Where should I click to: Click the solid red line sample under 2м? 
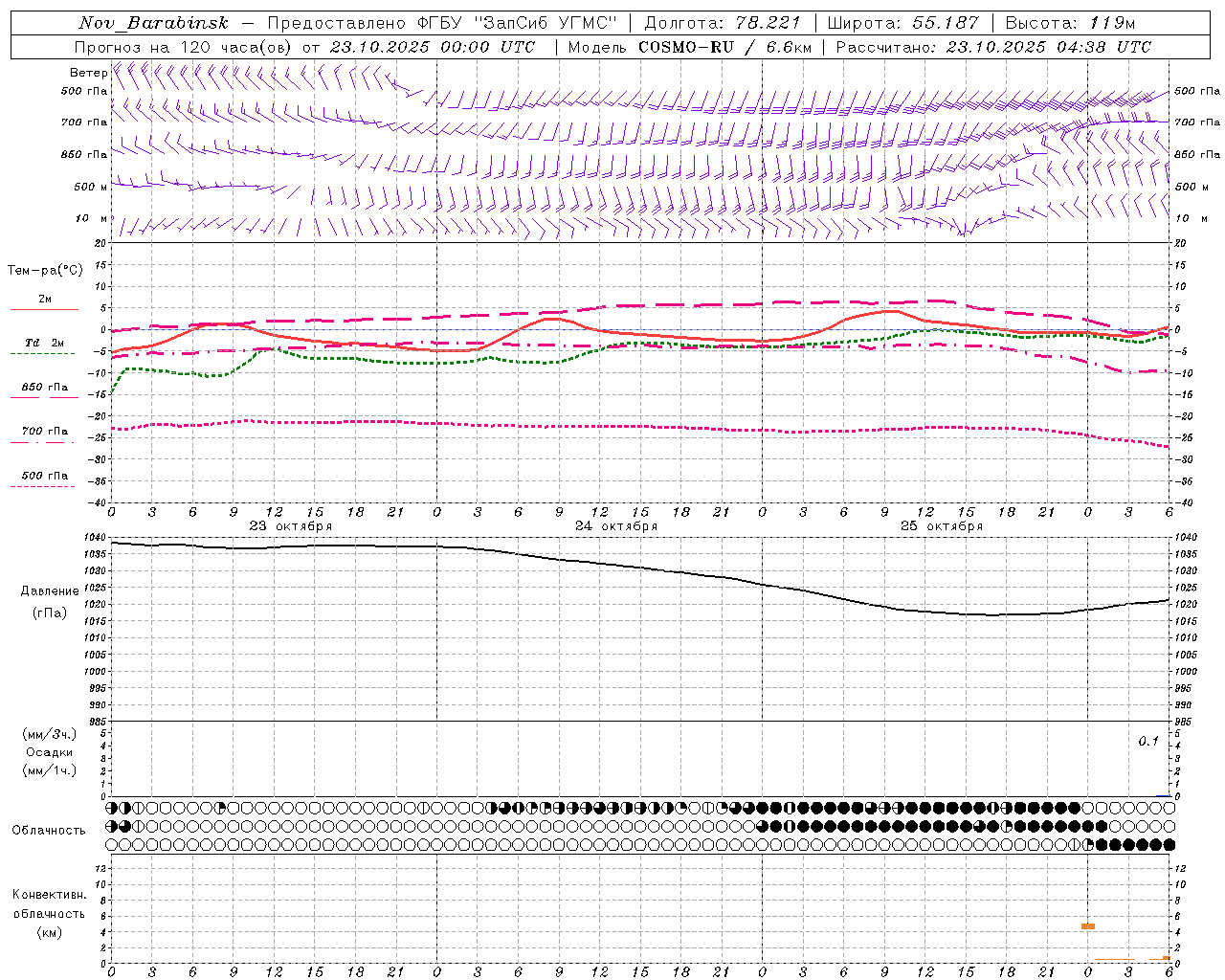click(44, 309)
